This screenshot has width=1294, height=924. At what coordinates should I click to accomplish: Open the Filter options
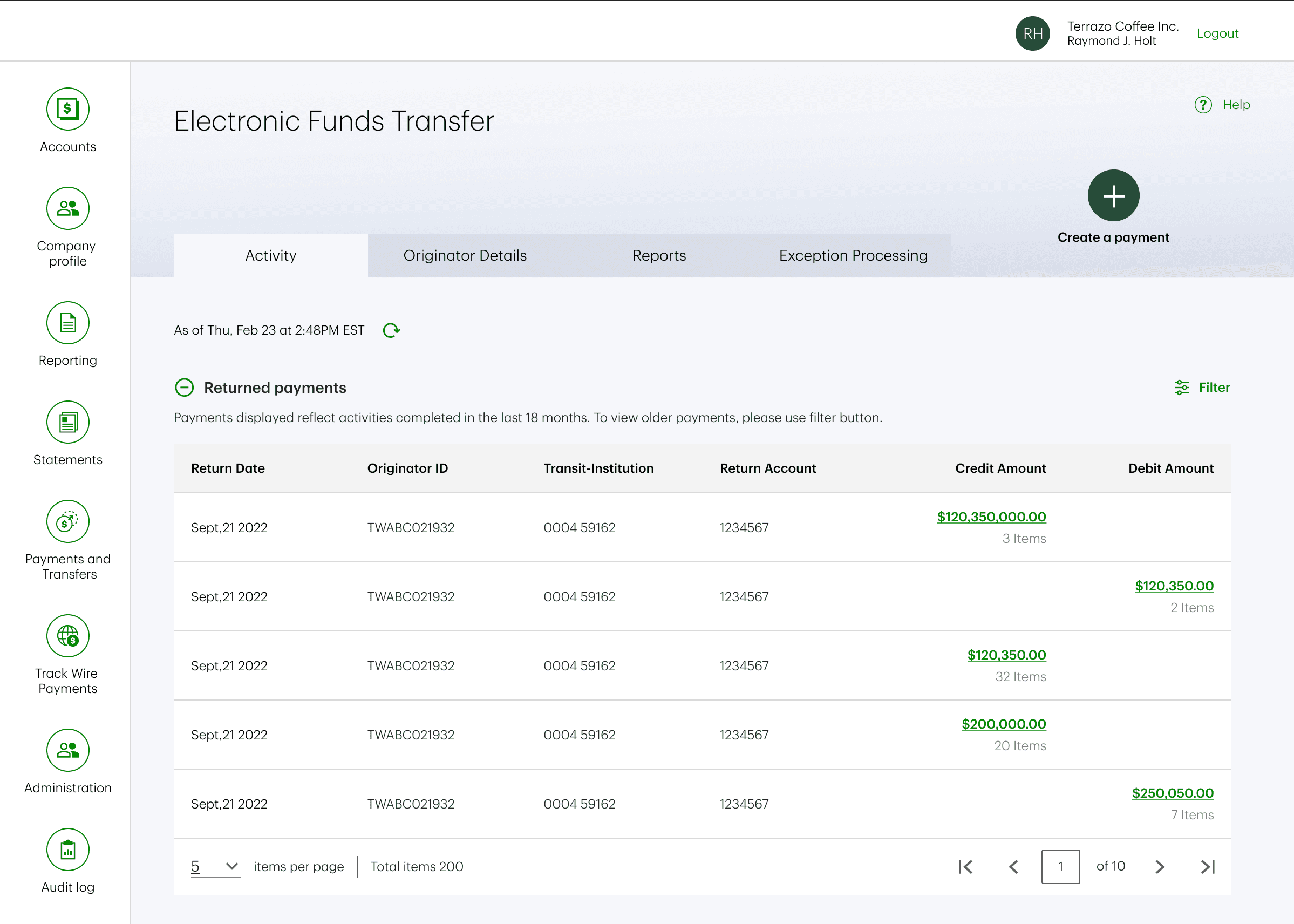point(1202,388)
